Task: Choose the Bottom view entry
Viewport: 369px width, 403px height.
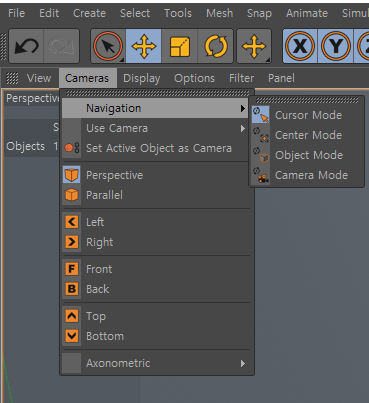Action: [x=105, y=336]
